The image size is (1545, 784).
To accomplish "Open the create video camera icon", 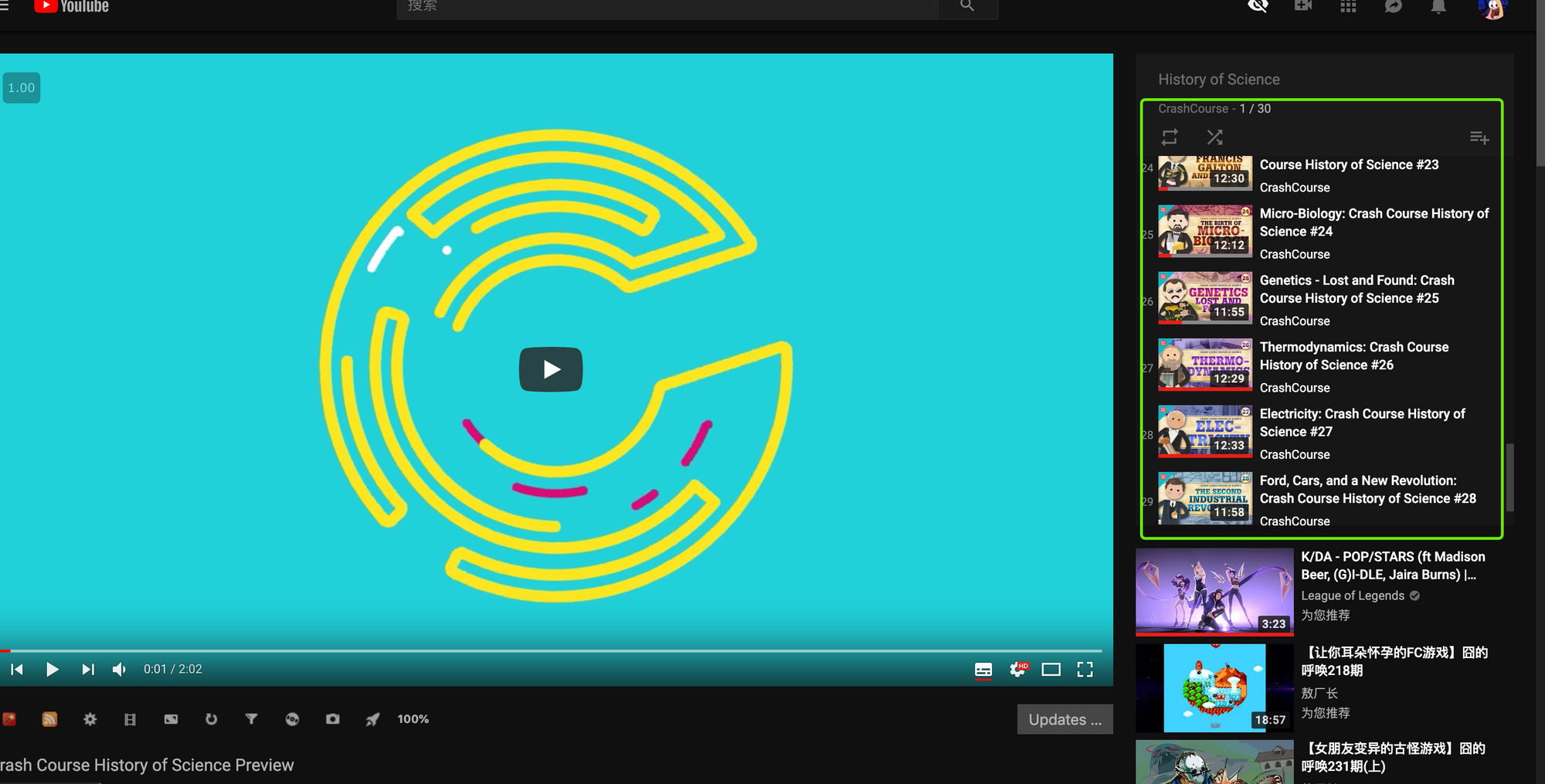I will 1303,6.
